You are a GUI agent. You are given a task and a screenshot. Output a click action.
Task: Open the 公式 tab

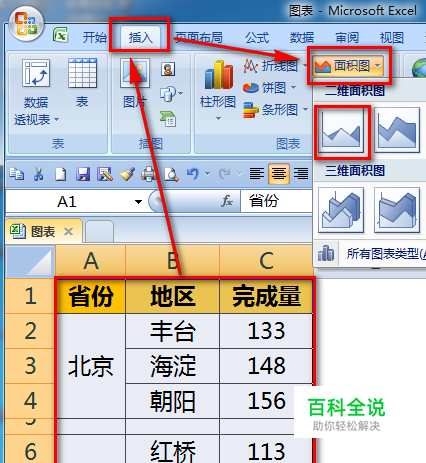coord(257,37)
